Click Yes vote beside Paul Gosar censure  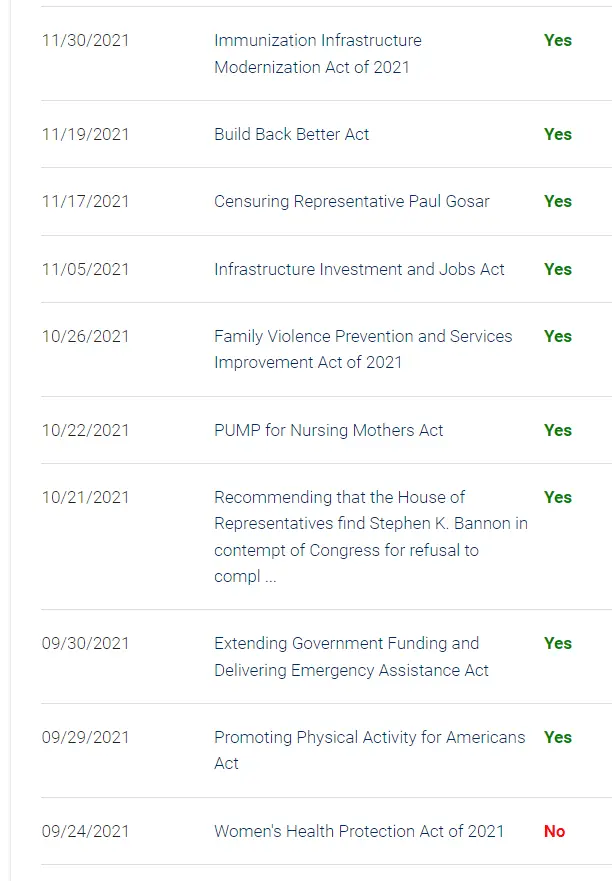[x=558, y=201]
